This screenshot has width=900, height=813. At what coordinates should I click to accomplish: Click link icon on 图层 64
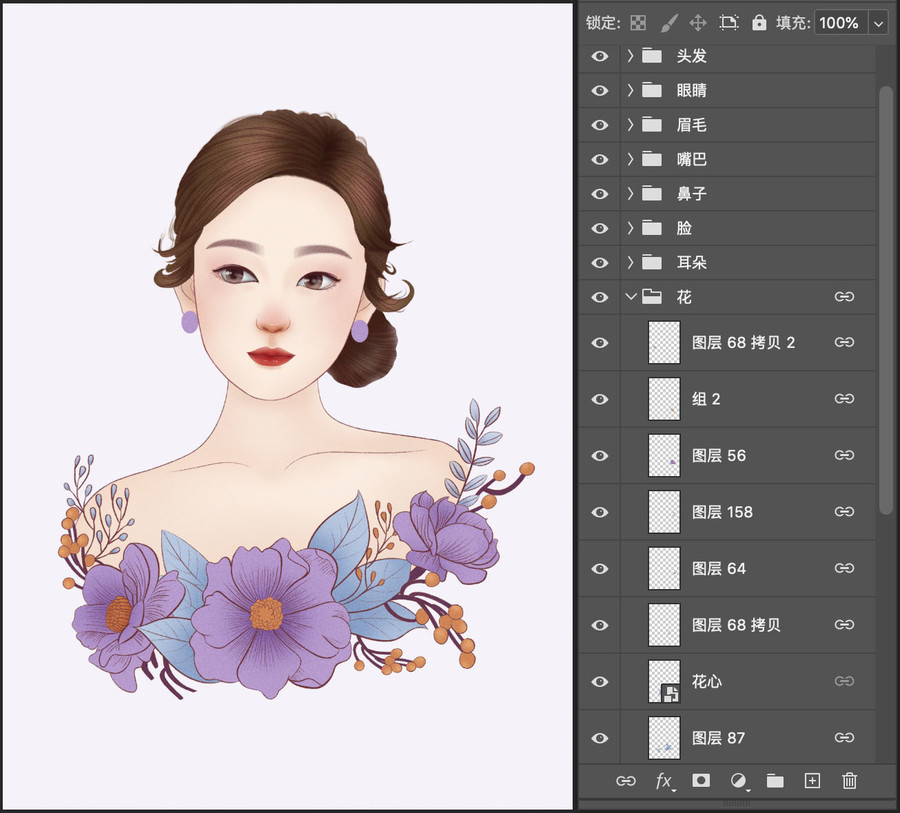click(844, 568)
